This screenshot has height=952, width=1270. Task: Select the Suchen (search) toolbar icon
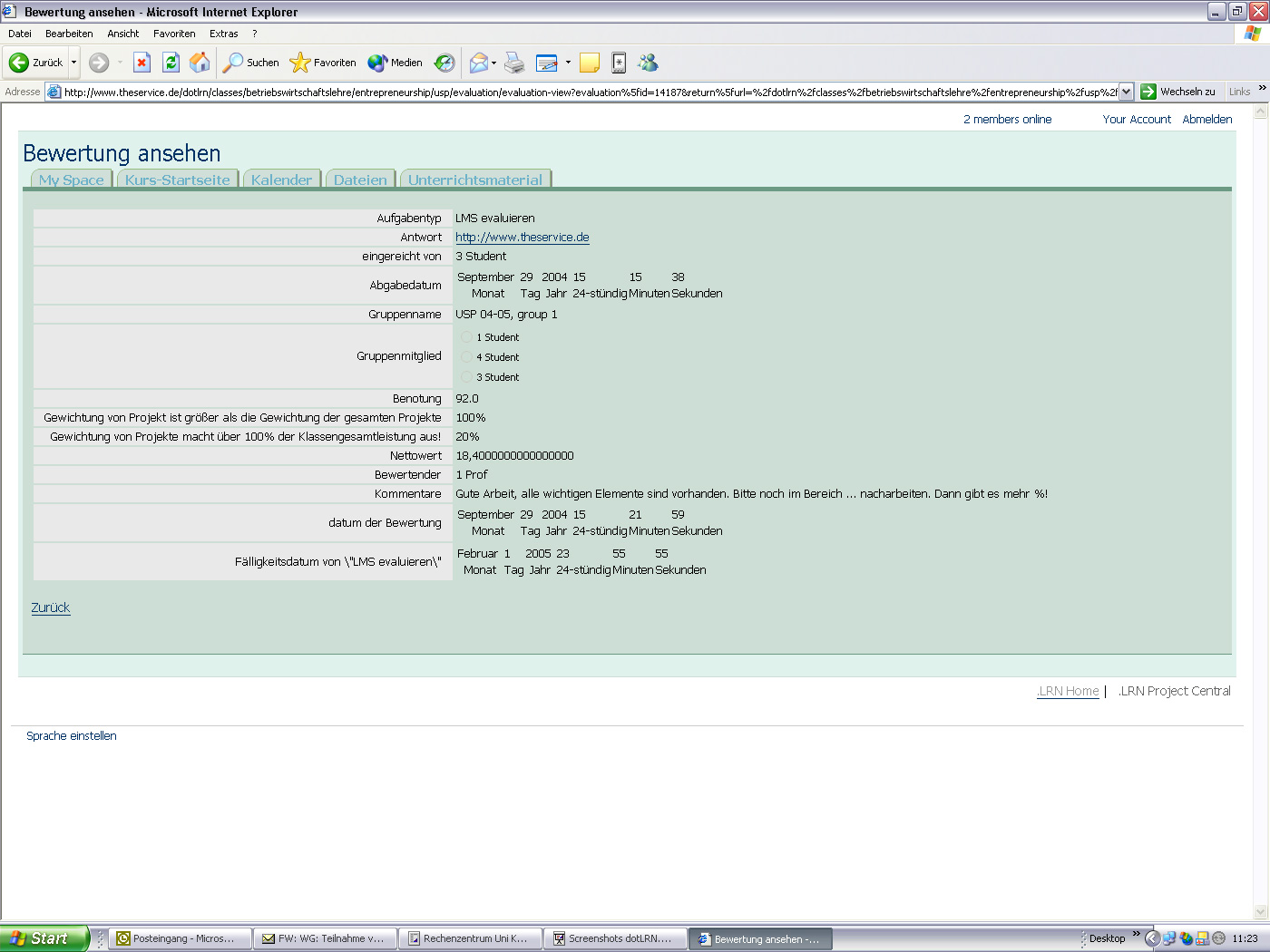pyautogui.click(x=251, y=63)
